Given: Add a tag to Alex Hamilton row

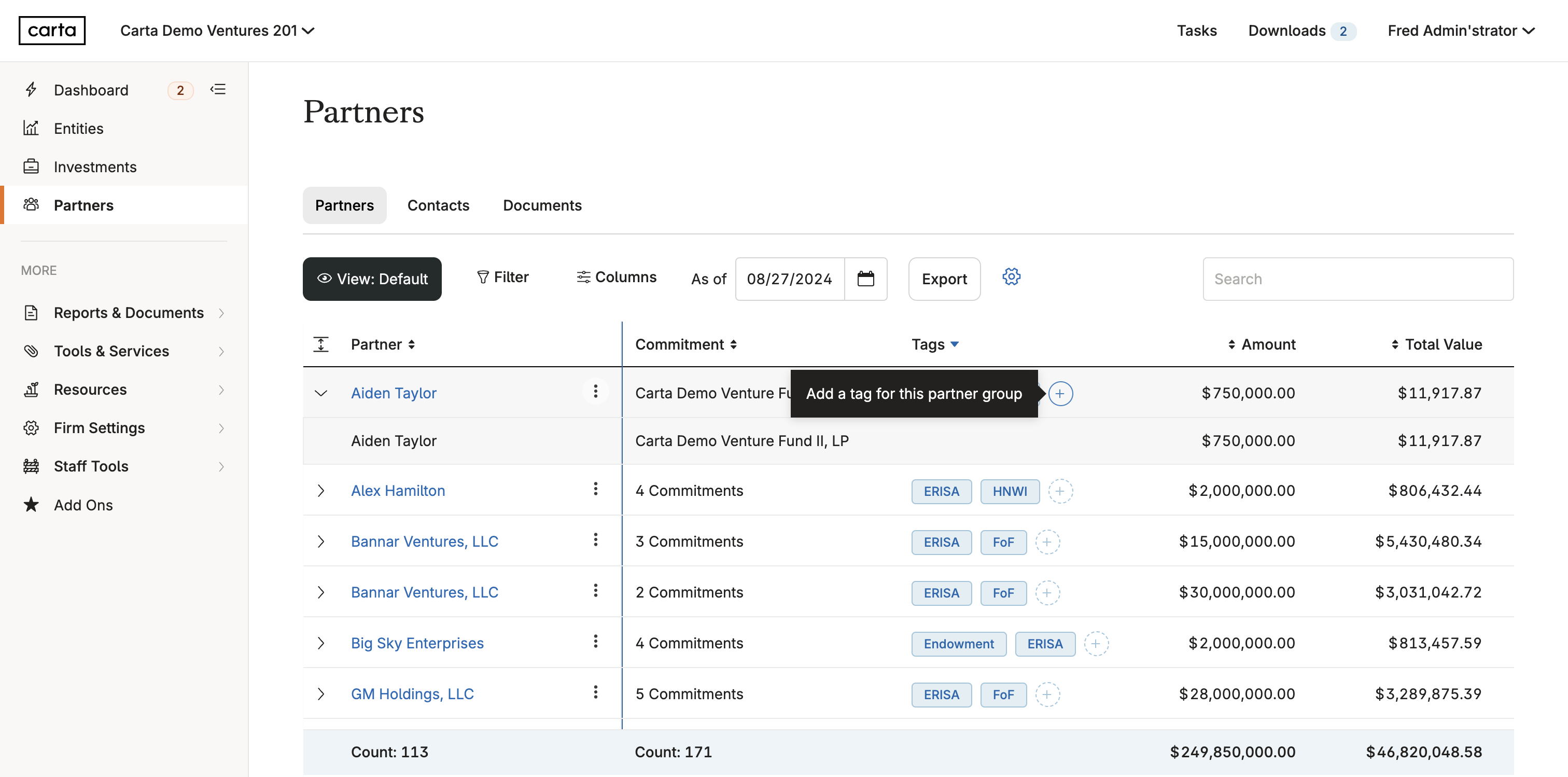Looking at the screenshot, I should (1060, 491).
